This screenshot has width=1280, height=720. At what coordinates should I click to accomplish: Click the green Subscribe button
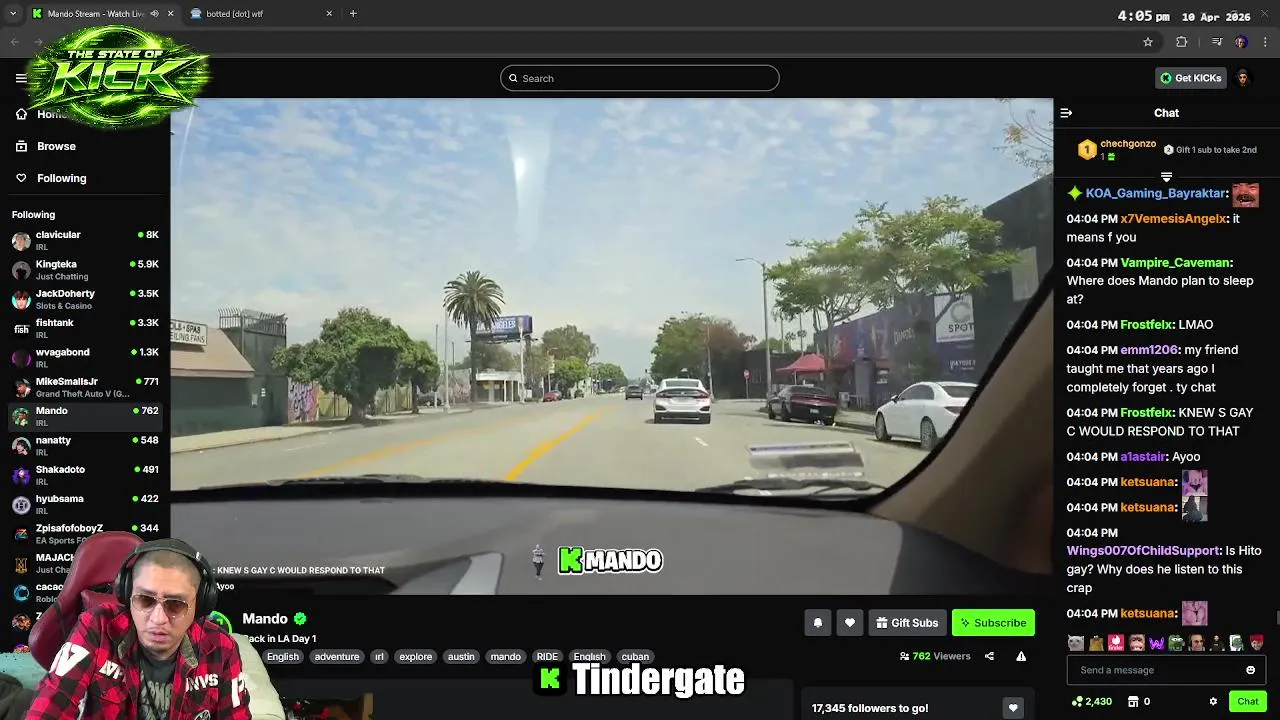[993, 623]
